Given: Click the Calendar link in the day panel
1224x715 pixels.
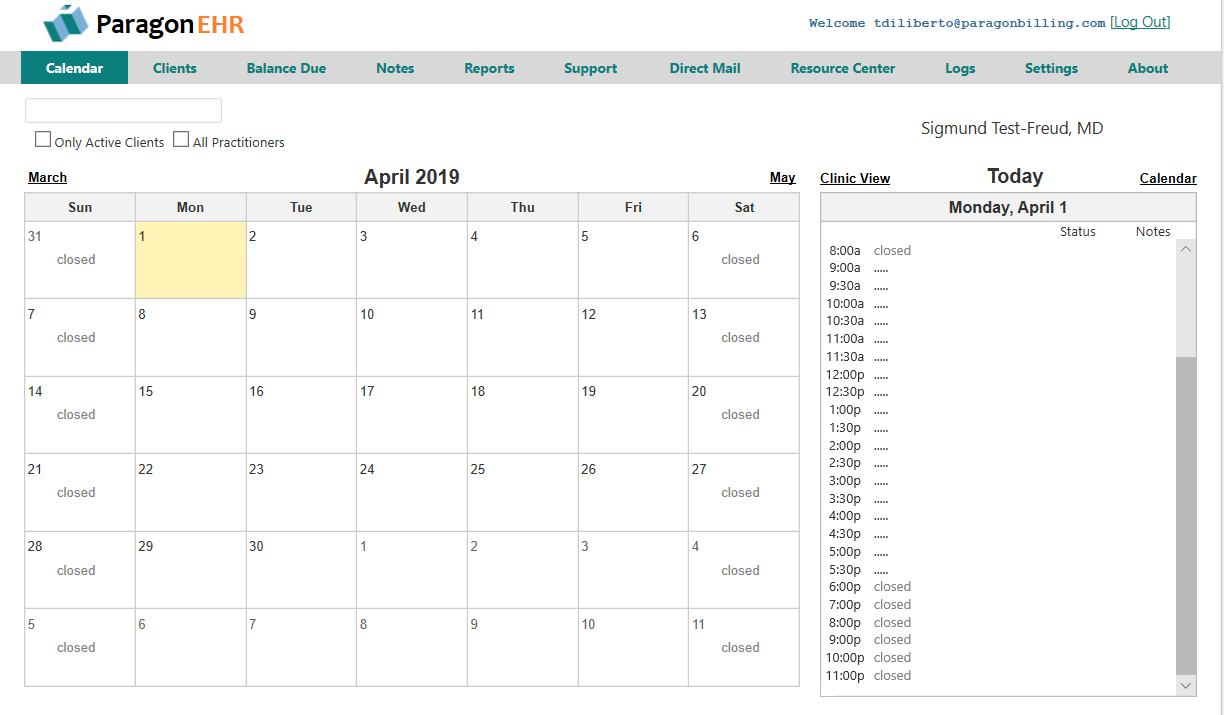Looking at the screenshot, I should coord(1168,178).
